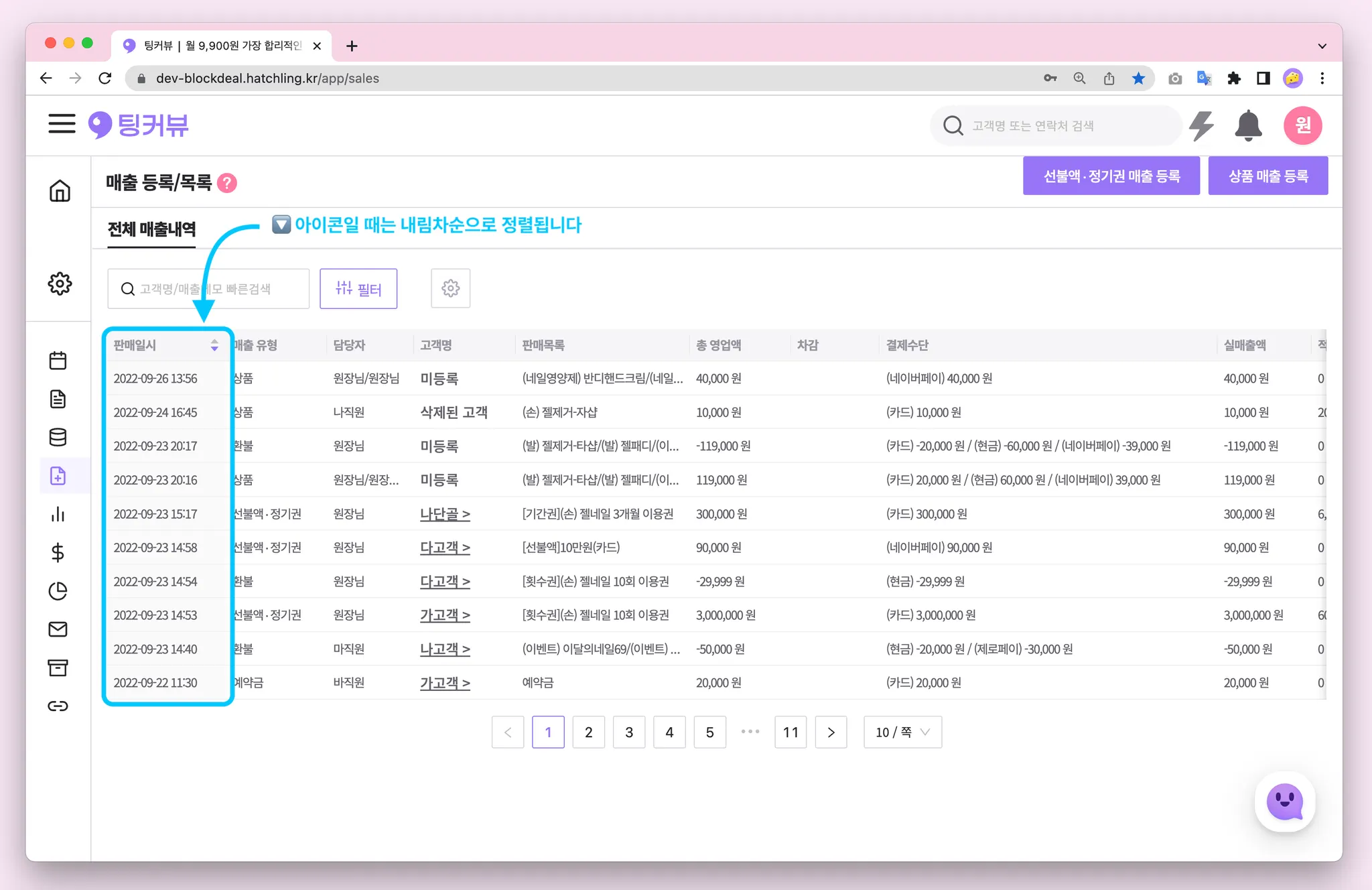
Task: Click the bar chart statistics icon
Action: (x=58, y=514)
